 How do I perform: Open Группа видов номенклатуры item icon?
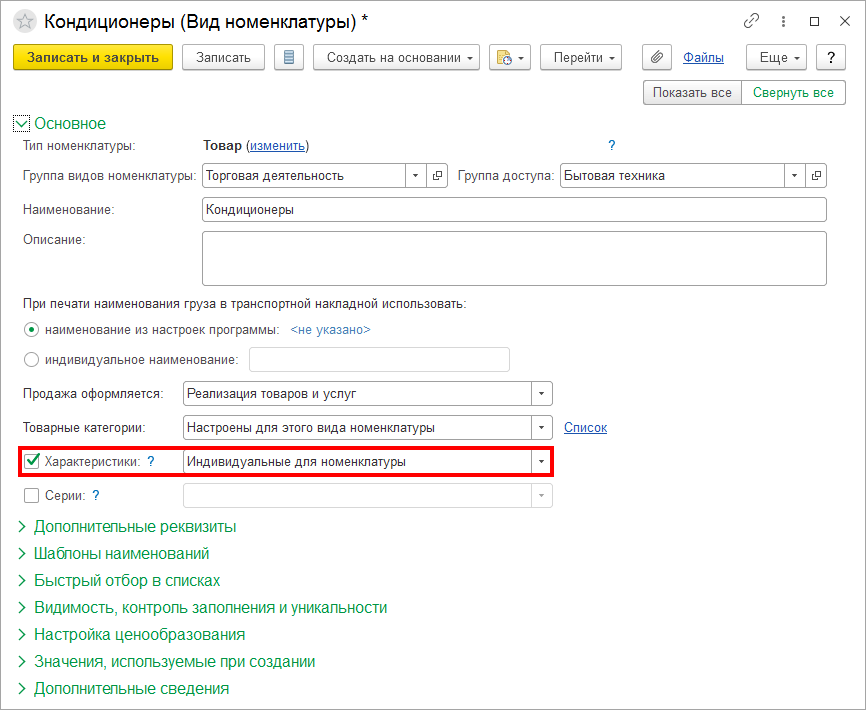point(437,176)
